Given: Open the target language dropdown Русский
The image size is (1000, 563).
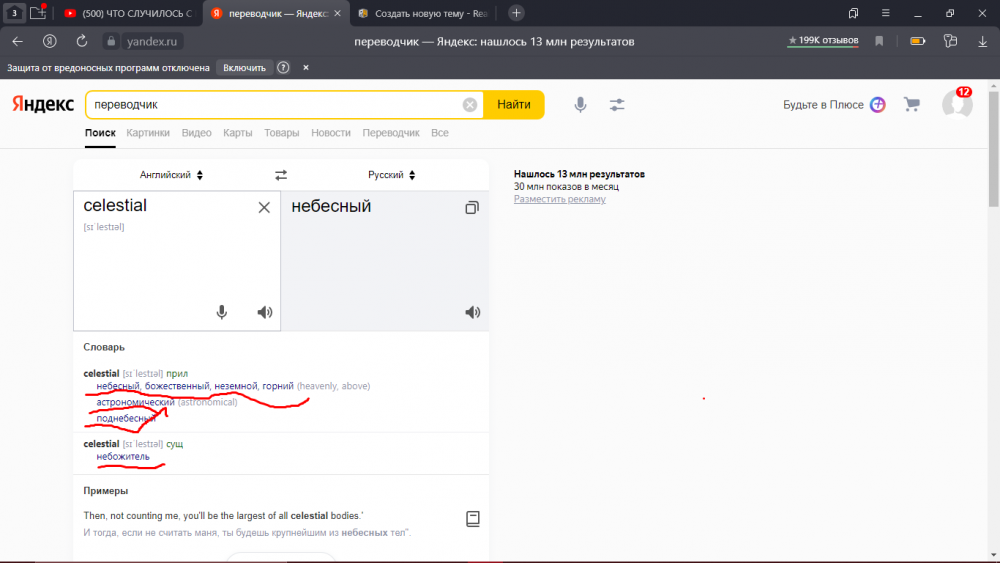Looking at the screenshot, I should (x=391, y=175).
